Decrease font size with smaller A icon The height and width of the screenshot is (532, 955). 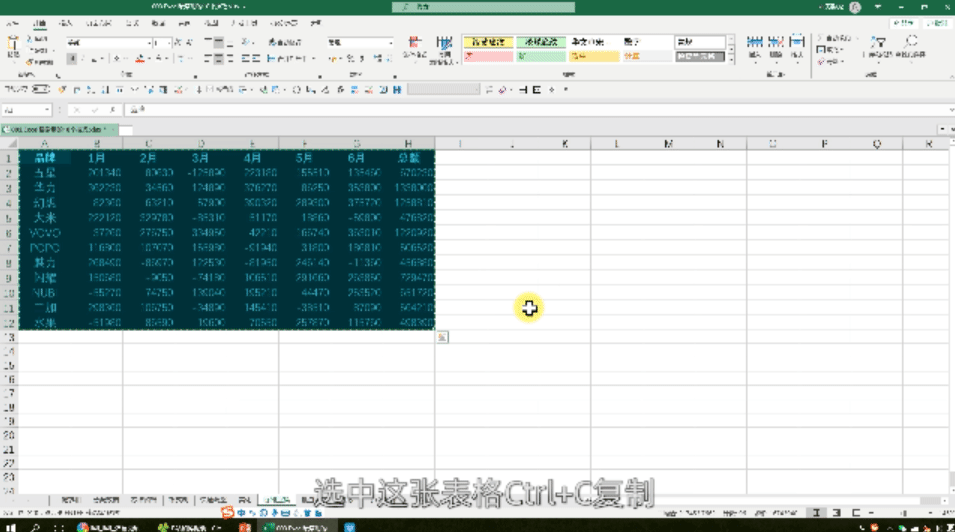[x=189, y=43]
